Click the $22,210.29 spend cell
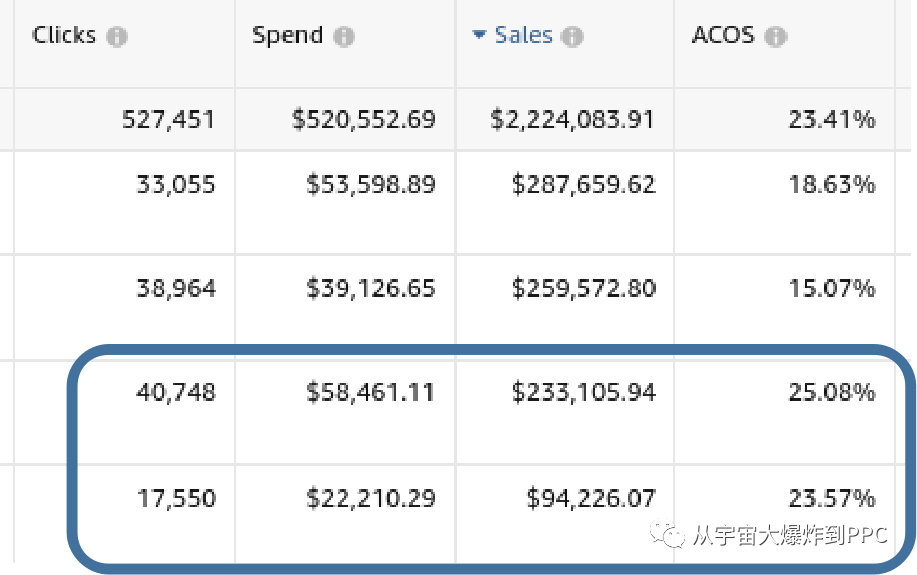The height and width of the screenshot is (575, 917). click(371, 497)
